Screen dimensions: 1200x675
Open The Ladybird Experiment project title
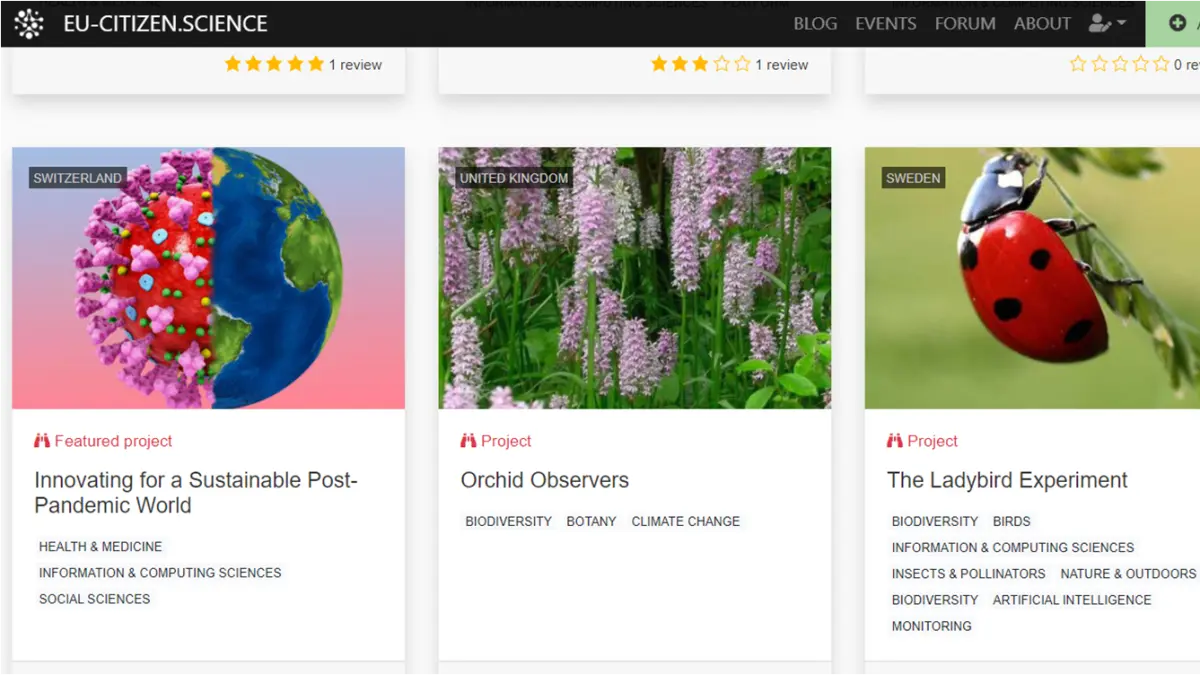coord(1007,480)
